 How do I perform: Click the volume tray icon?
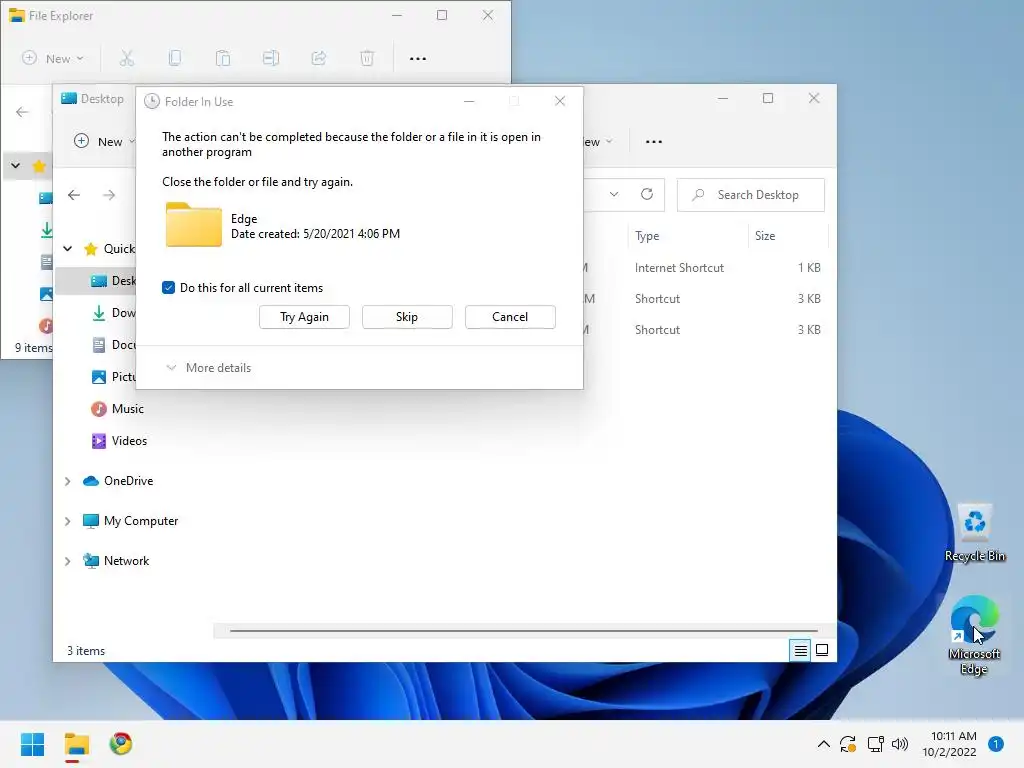click(900, 744)
